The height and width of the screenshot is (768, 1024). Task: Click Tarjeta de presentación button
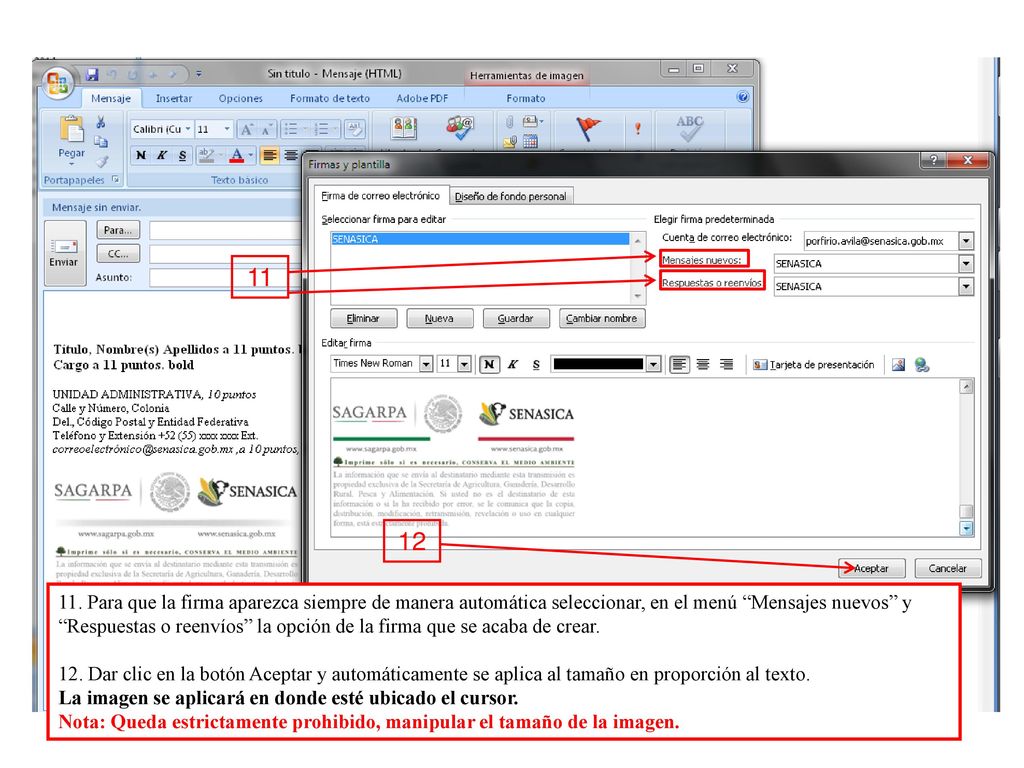point(813,364)
